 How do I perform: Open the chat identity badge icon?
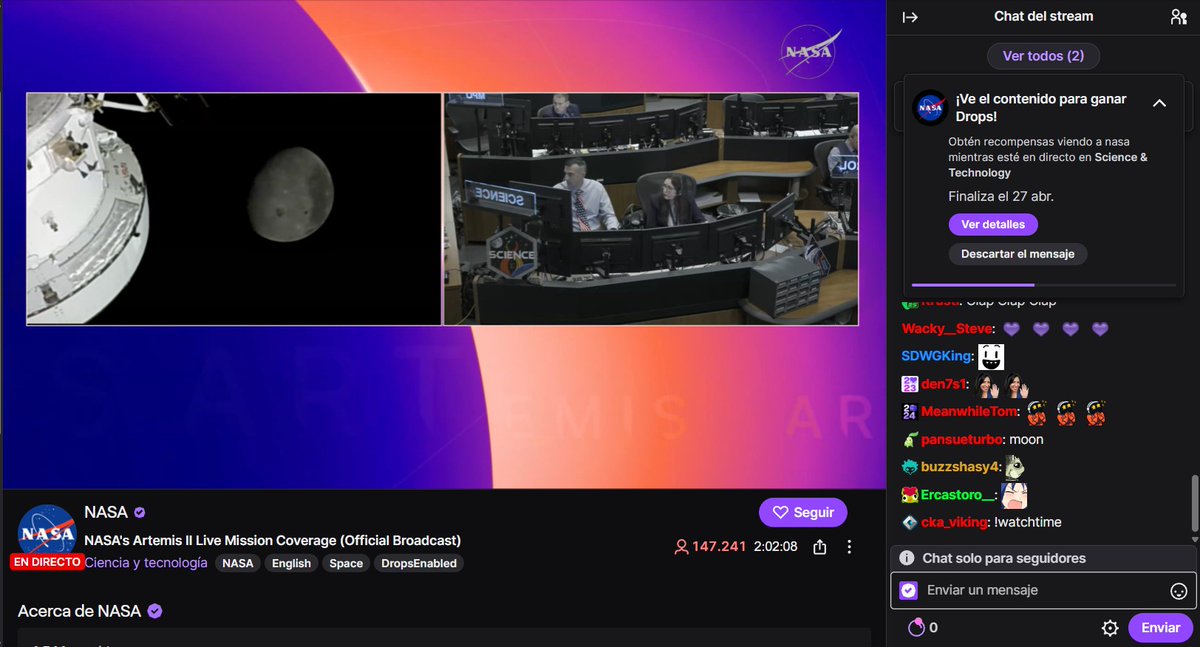point(908,590)
